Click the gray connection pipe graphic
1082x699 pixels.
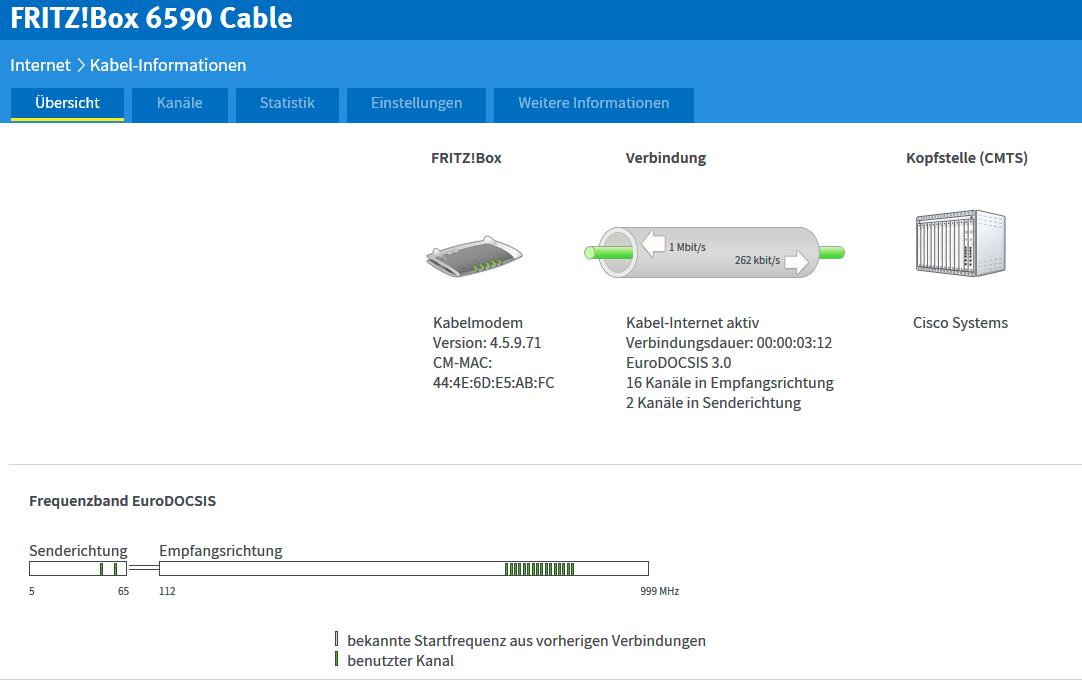[x=714, y=253]
